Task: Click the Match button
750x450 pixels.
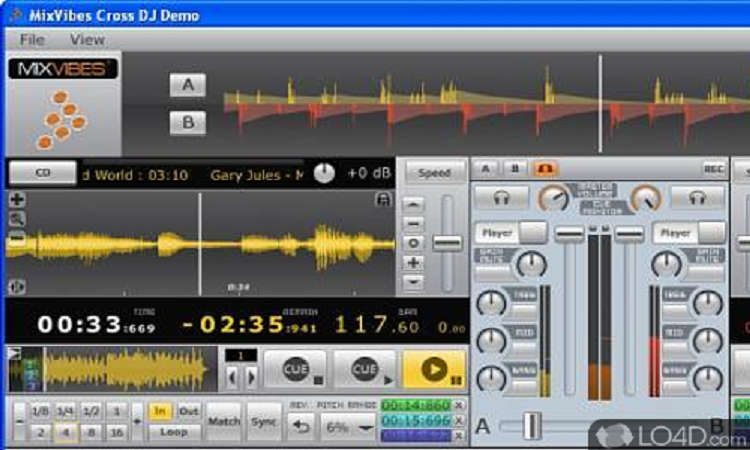Action: (224, 421)
